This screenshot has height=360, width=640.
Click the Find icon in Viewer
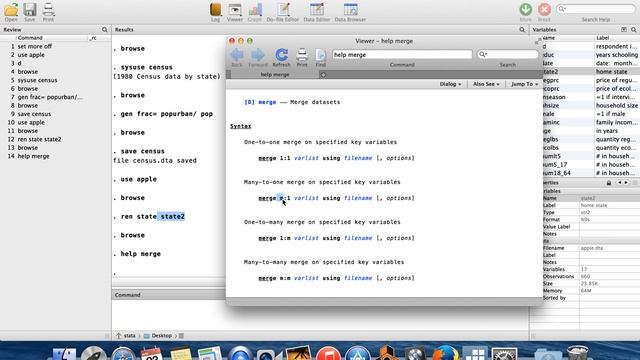pyautogui.click(x=321, y=58)
